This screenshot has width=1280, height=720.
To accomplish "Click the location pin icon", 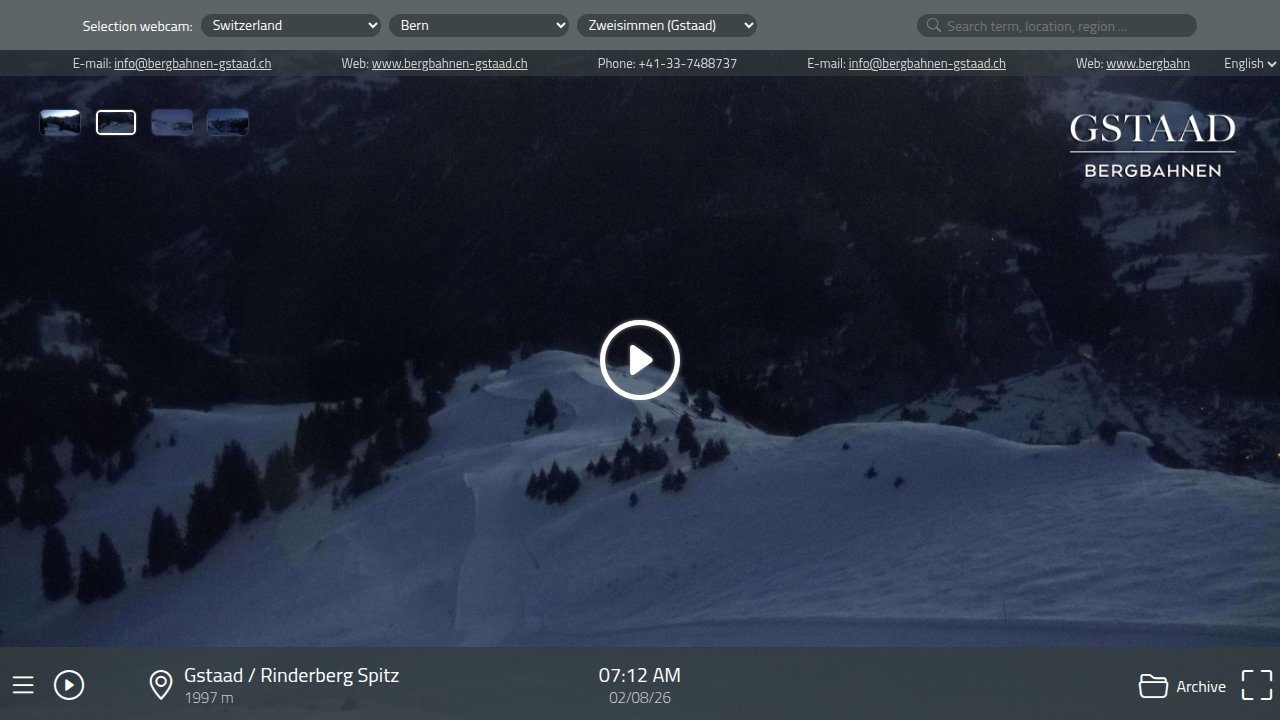I will [x=160, y=685].
